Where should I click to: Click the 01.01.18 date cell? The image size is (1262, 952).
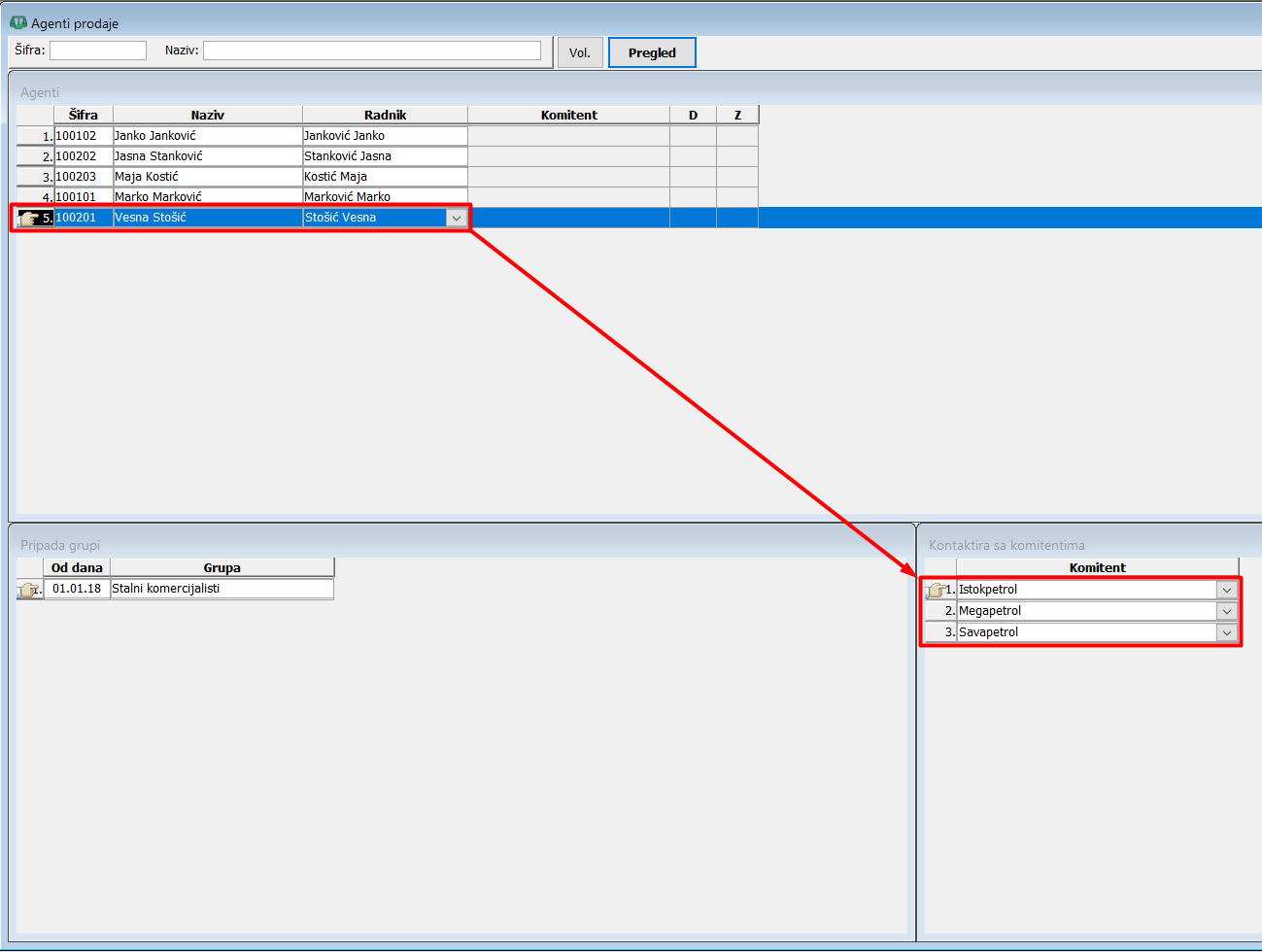click(x=78, y=589)
